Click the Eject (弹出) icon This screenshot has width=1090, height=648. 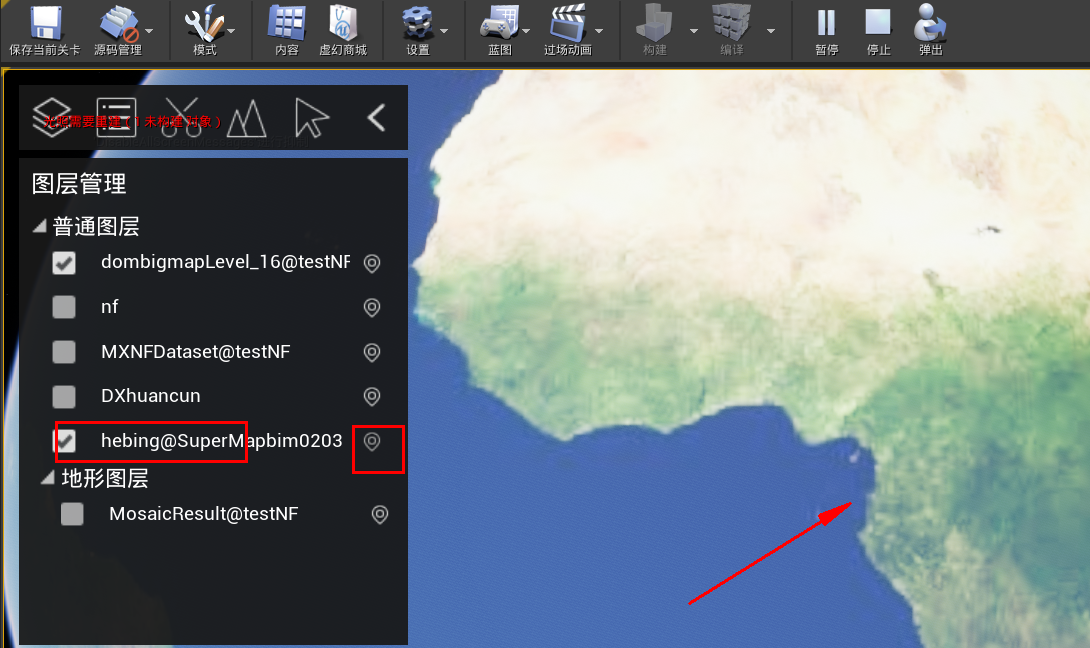click(x=930, y=23)
